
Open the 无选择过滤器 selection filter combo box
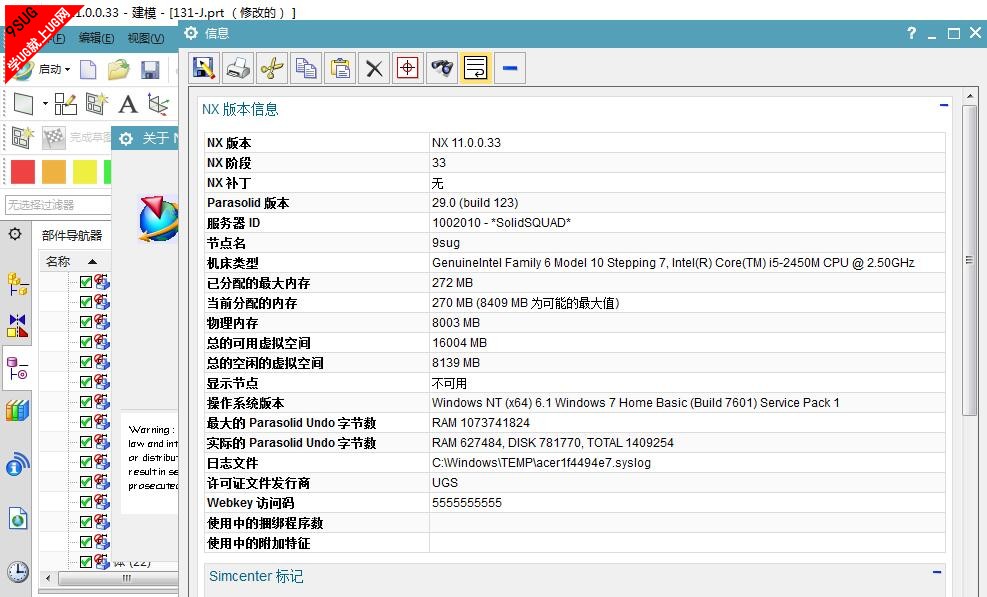click(58, 205)
